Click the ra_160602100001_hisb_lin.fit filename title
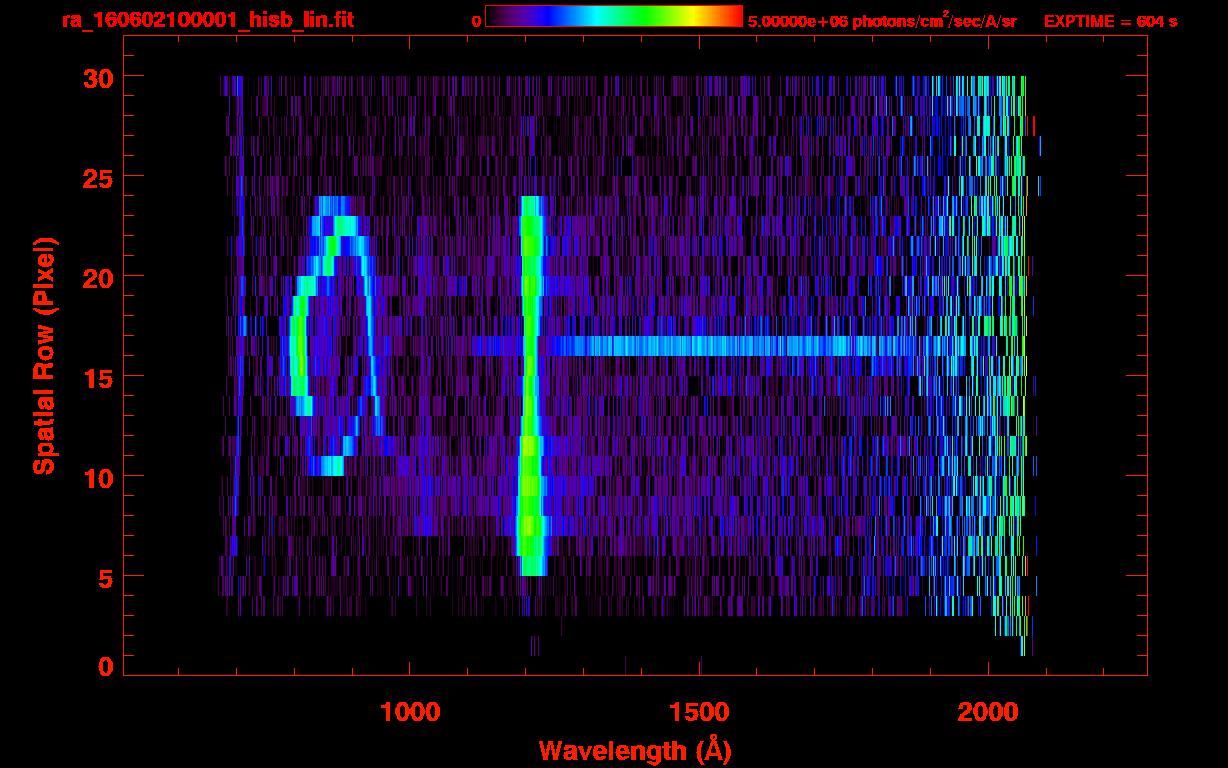Image resolution: width=1228 pixels, height=768 pixels. (x=206, y=21)
